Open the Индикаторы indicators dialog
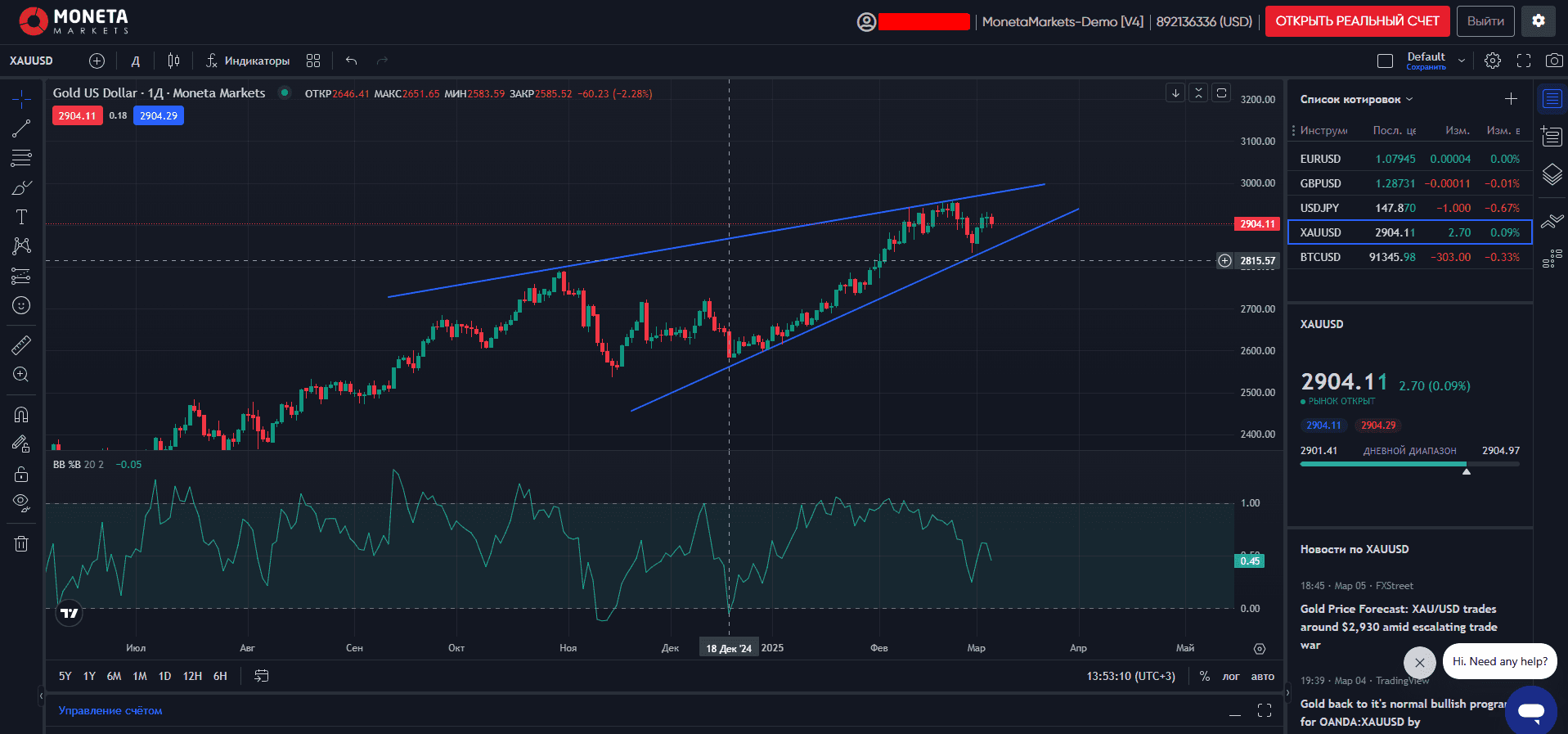Image resolution: width=1568 pixels, height=734 pixels. tap(248, 61)
